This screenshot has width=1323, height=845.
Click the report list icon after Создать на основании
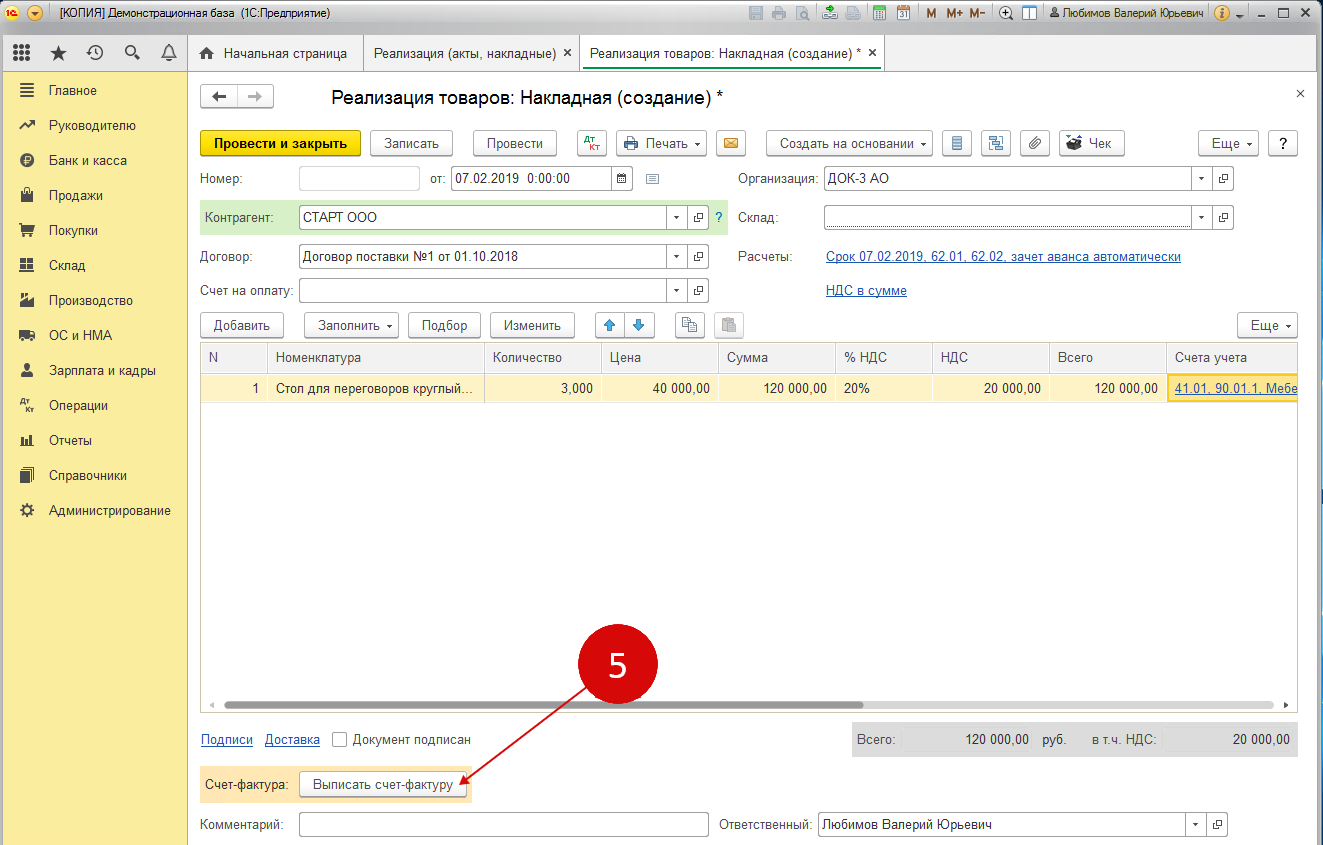point(957,143)
